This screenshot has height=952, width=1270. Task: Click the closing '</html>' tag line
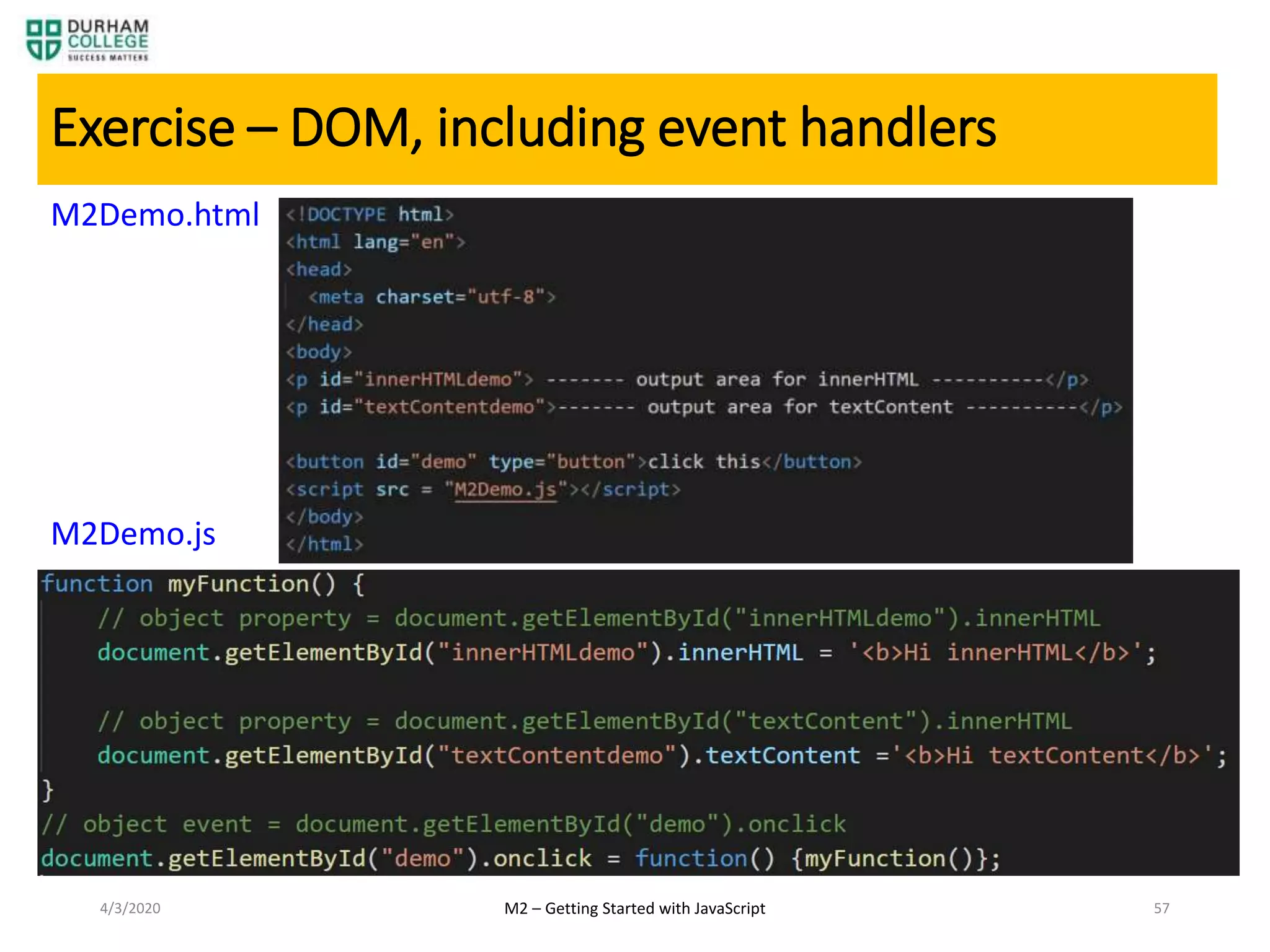[324, 544]
